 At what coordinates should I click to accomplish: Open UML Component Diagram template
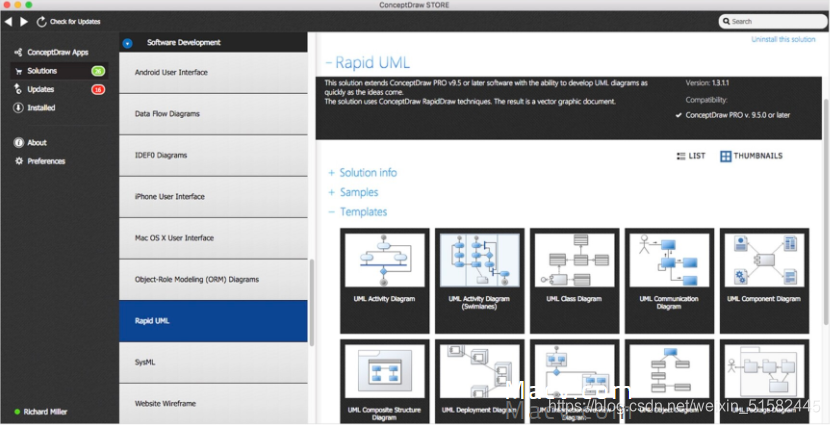764,281
